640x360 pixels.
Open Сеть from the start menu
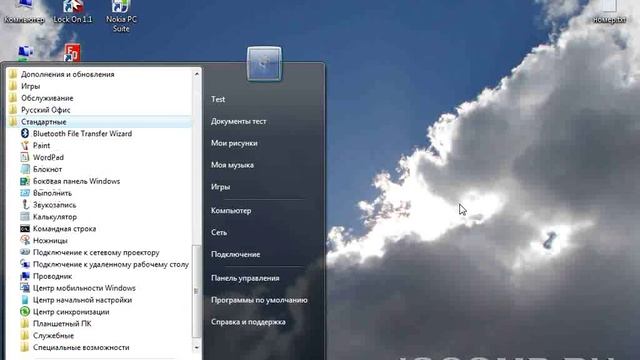(219, 232)
